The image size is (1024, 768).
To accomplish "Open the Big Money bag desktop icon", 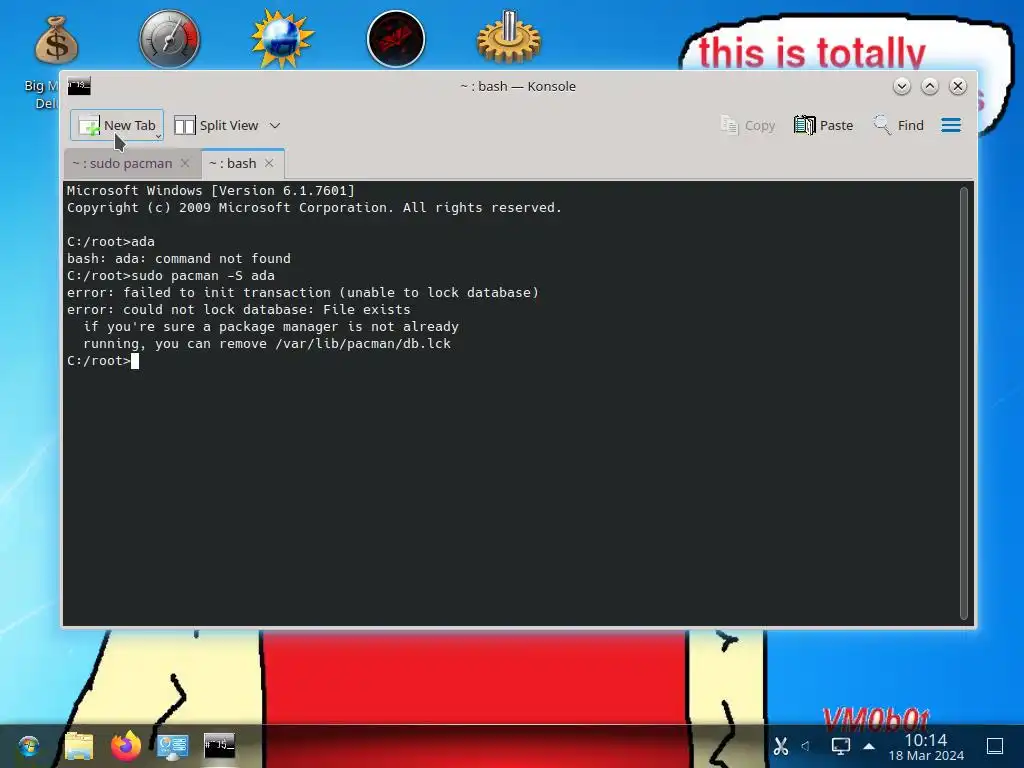I will pos(57,42).
